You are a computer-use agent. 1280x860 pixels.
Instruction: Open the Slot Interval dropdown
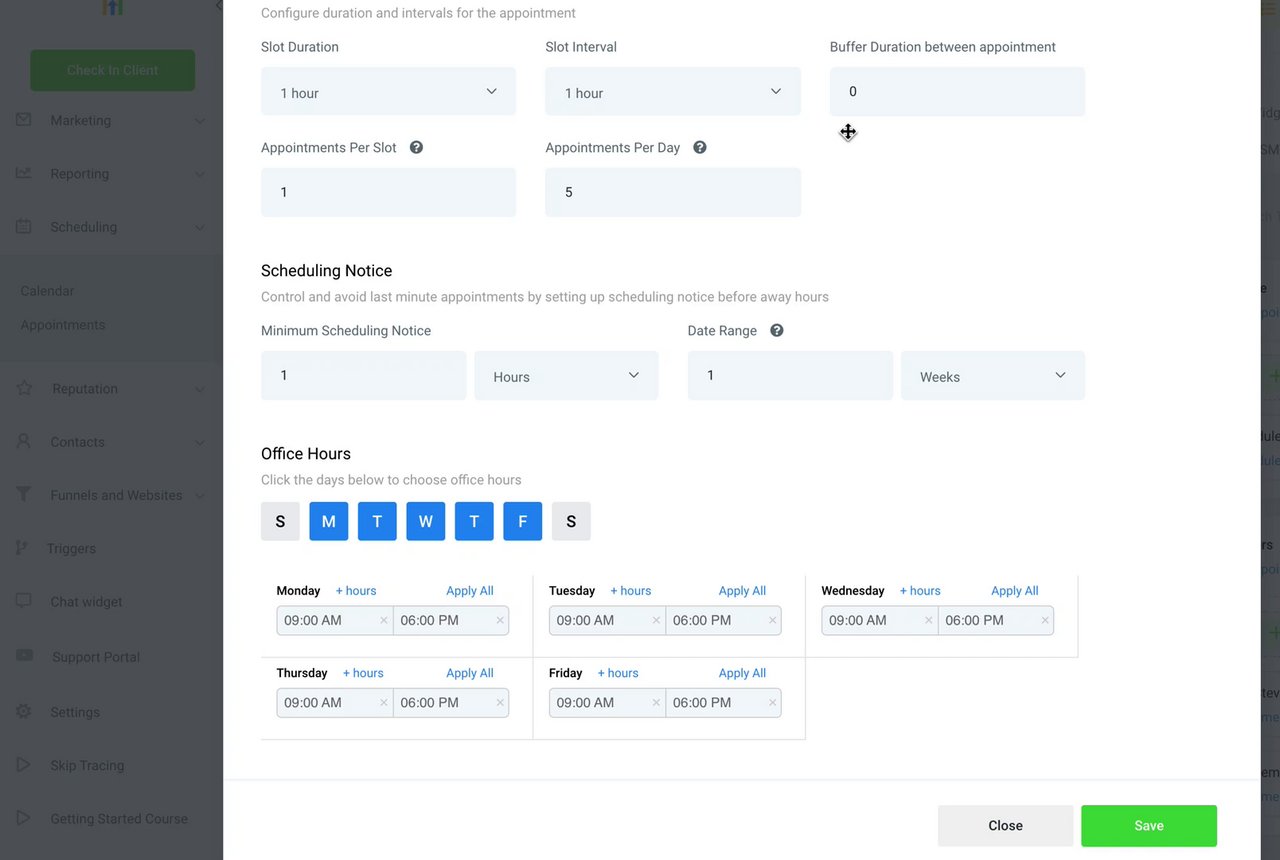click(672, 92)
